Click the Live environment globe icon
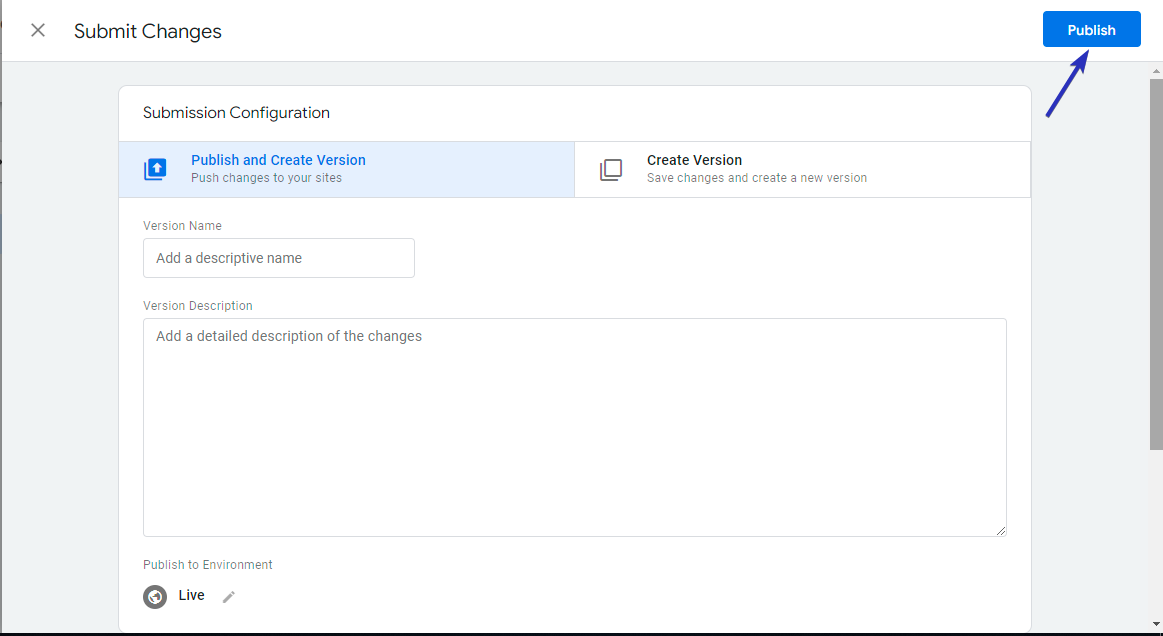 coord(155,596)
